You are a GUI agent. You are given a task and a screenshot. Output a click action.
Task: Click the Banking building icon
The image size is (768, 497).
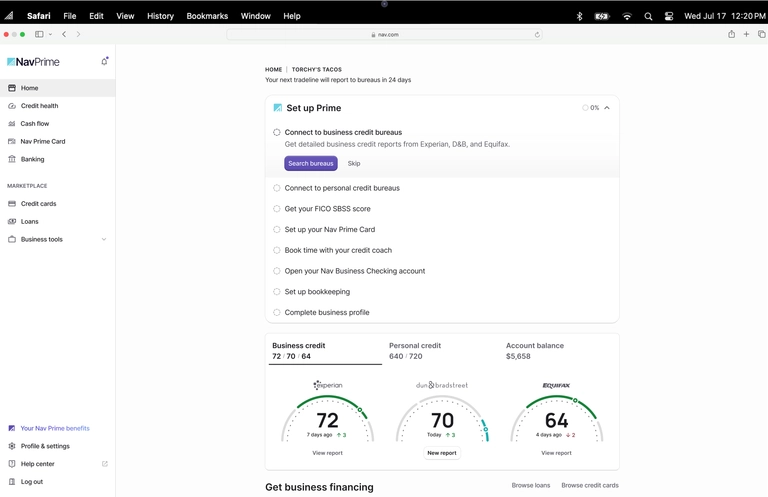12,159
